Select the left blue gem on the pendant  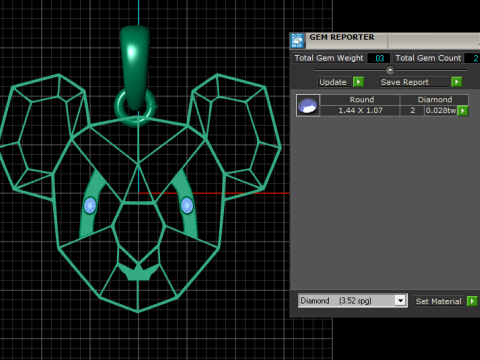pyautogui.click(x=90, y=205)
